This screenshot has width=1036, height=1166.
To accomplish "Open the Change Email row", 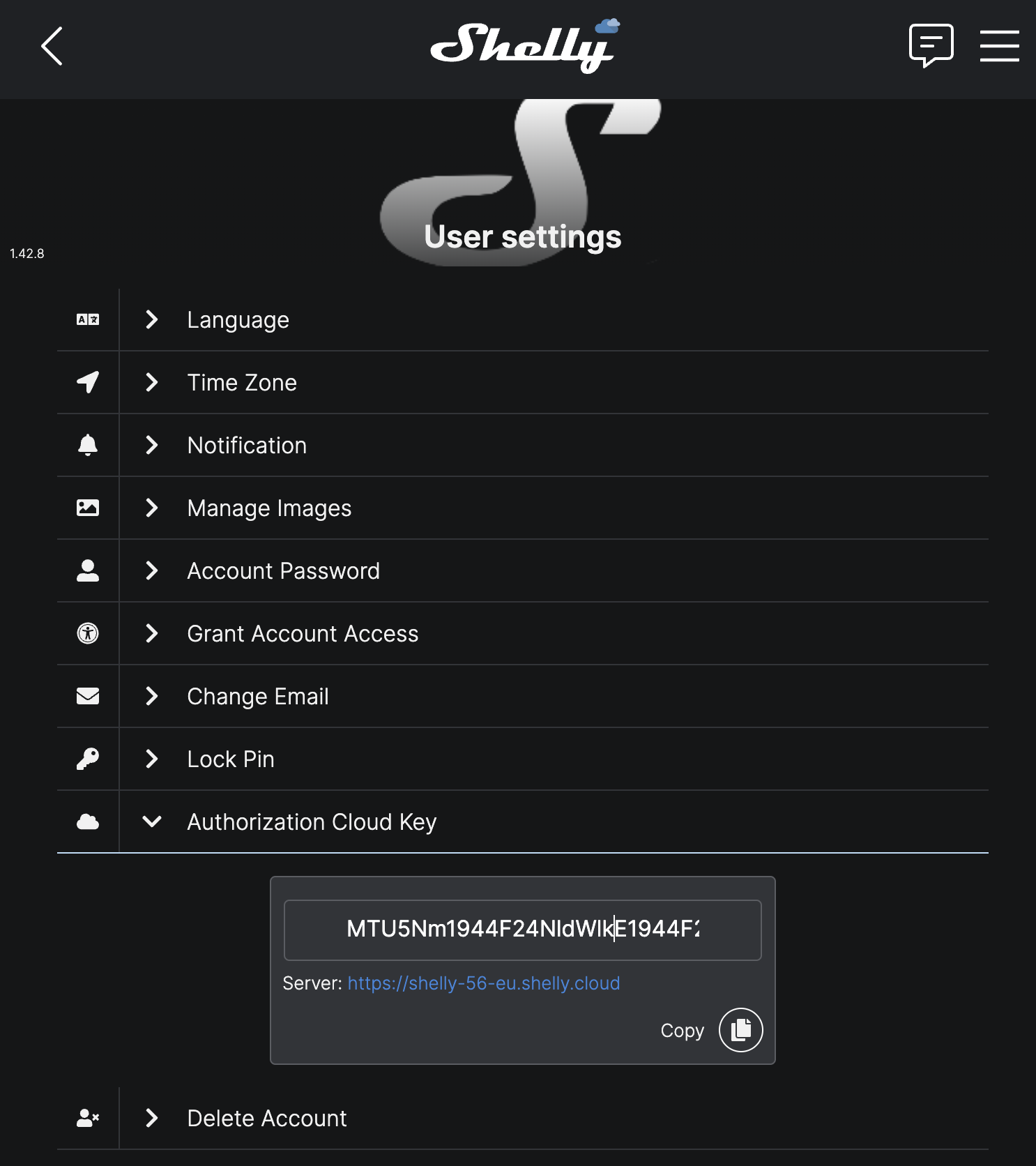I will [523, 696].
